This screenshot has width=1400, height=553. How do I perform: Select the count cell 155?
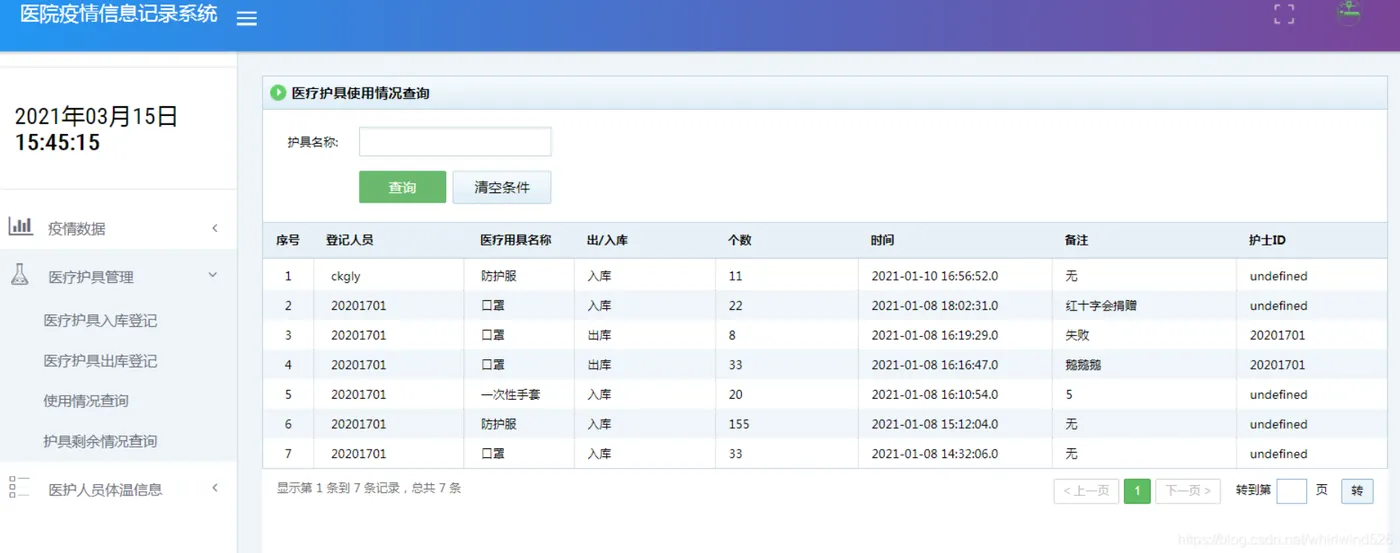739,424
